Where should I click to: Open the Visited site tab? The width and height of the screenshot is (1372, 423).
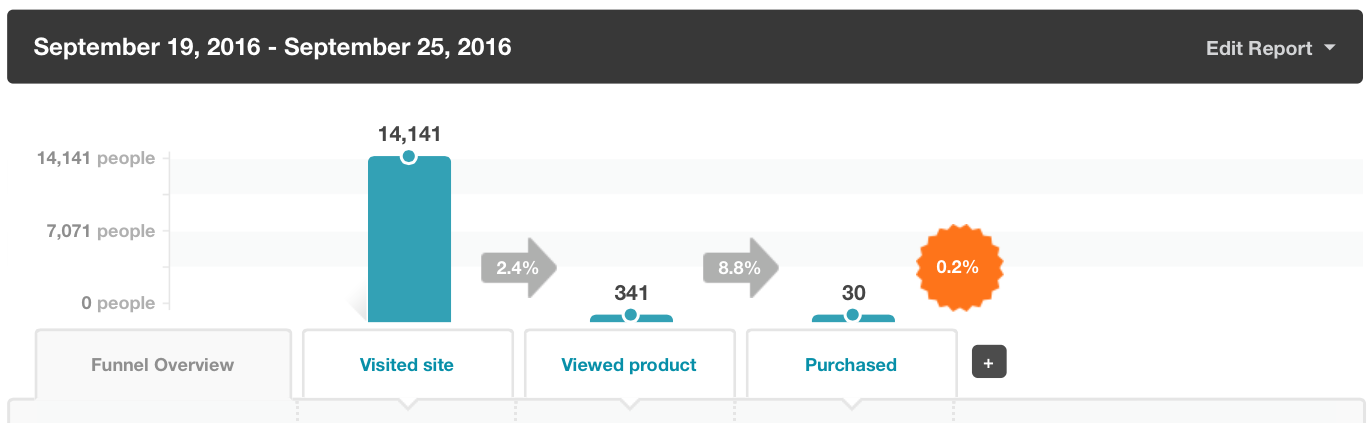coord(407,365)
